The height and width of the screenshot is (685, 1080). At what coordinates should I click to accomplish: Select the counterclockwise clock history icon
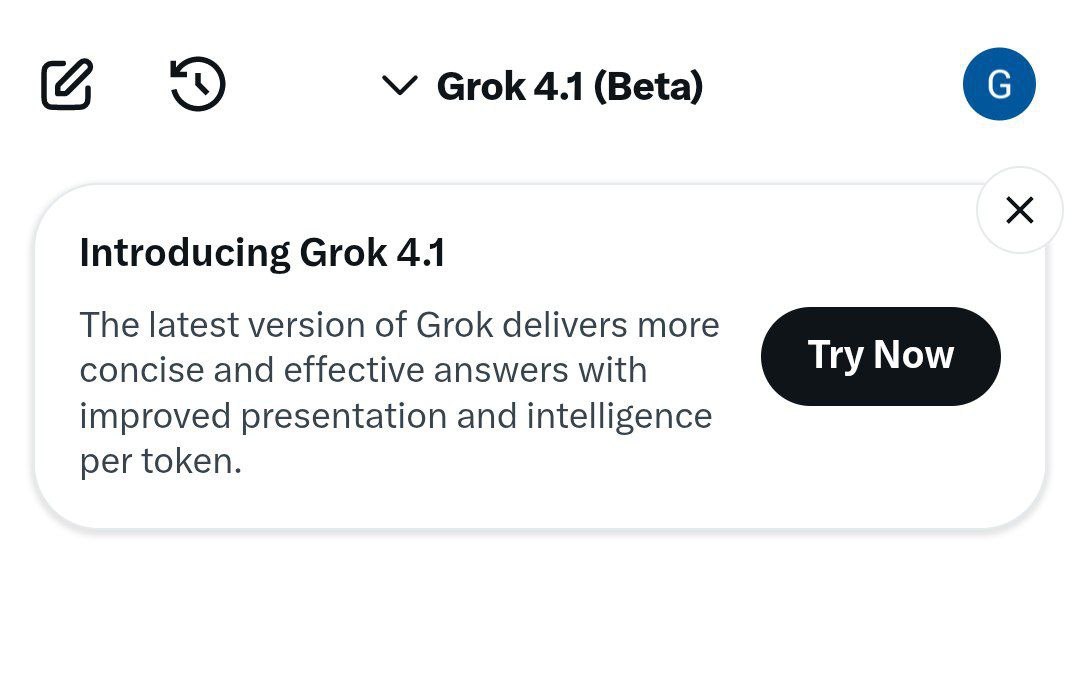[x=198, y=85]
